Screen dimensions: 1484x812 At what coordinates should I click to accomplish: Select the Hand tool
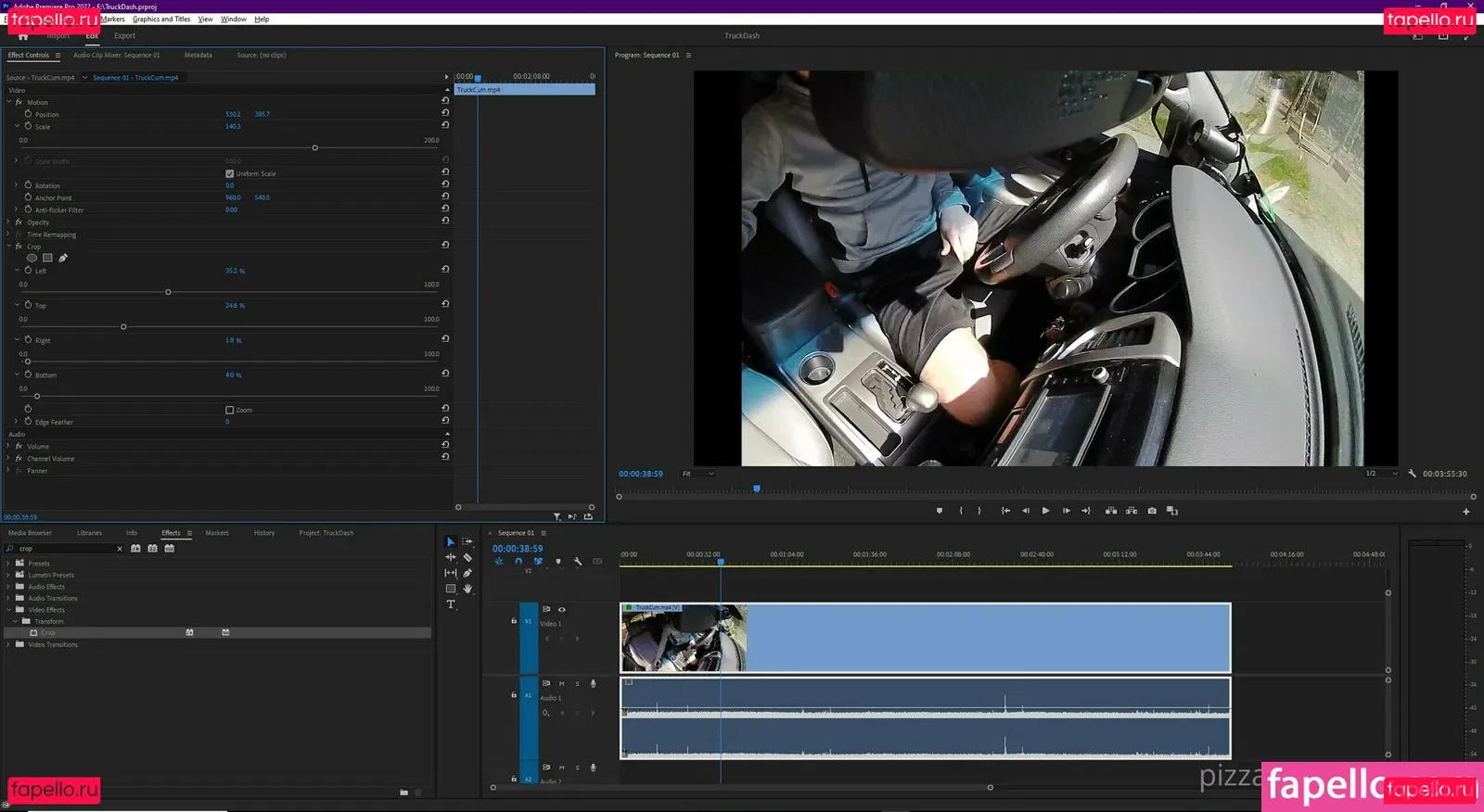(x=467, y=589)
